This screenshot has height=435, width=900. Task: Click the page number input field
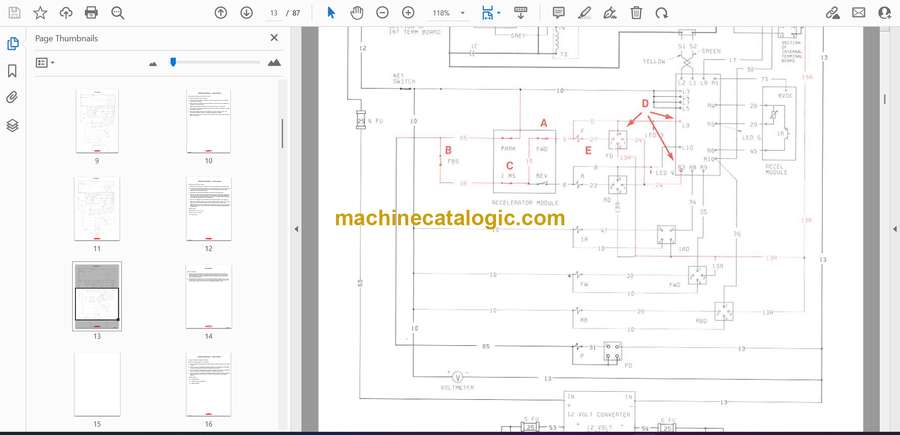coord(273,13)
